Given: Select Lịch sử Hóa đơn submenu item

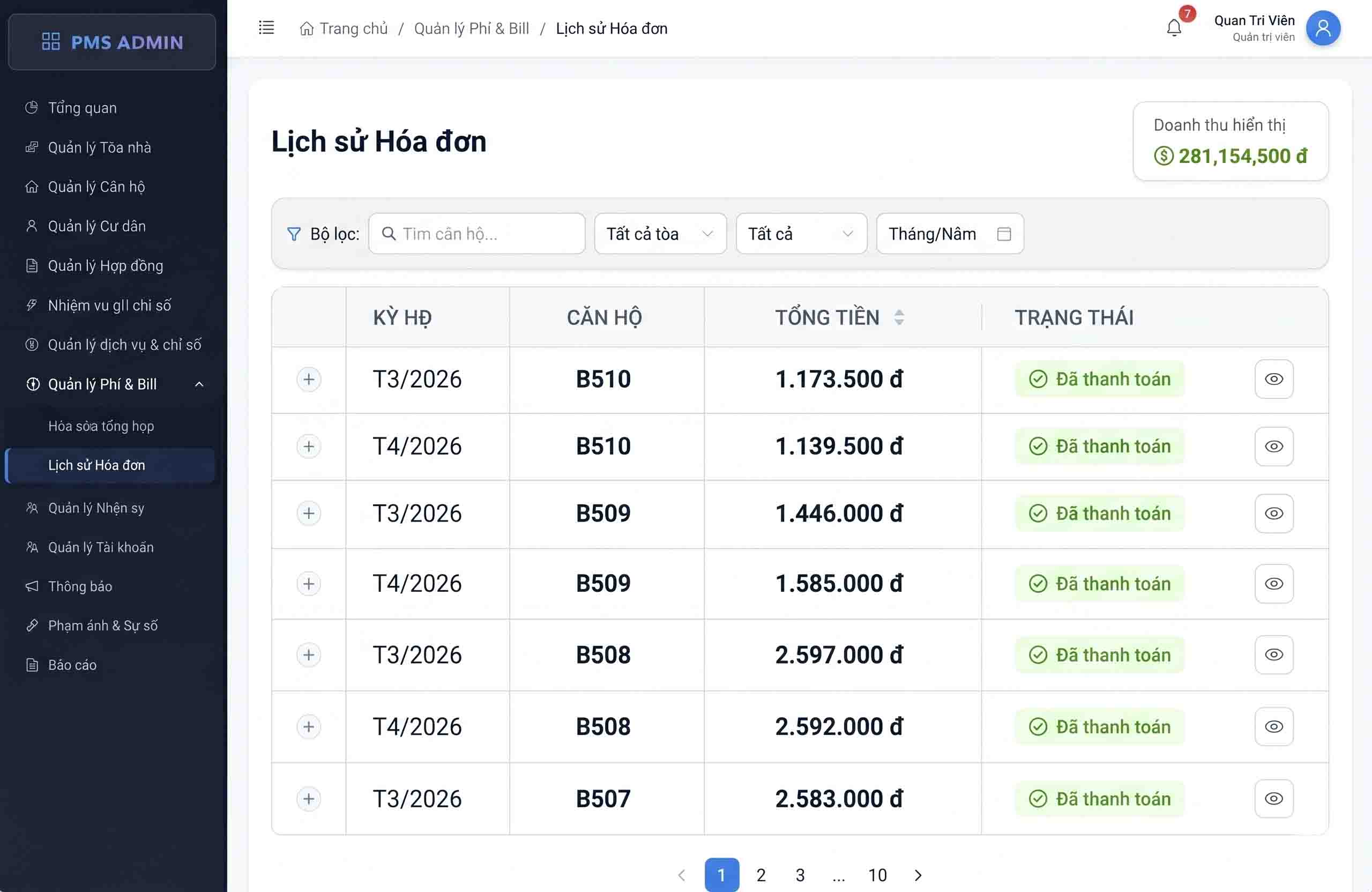Looking at the screenshot, I should tap(109, 465).
